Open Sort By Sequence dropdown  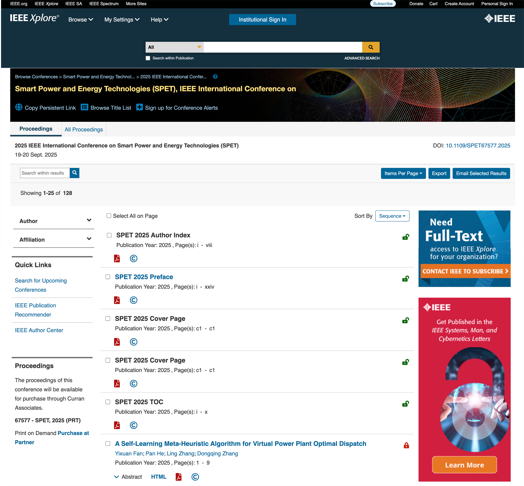pyautogui.click(x=392, y=216)
